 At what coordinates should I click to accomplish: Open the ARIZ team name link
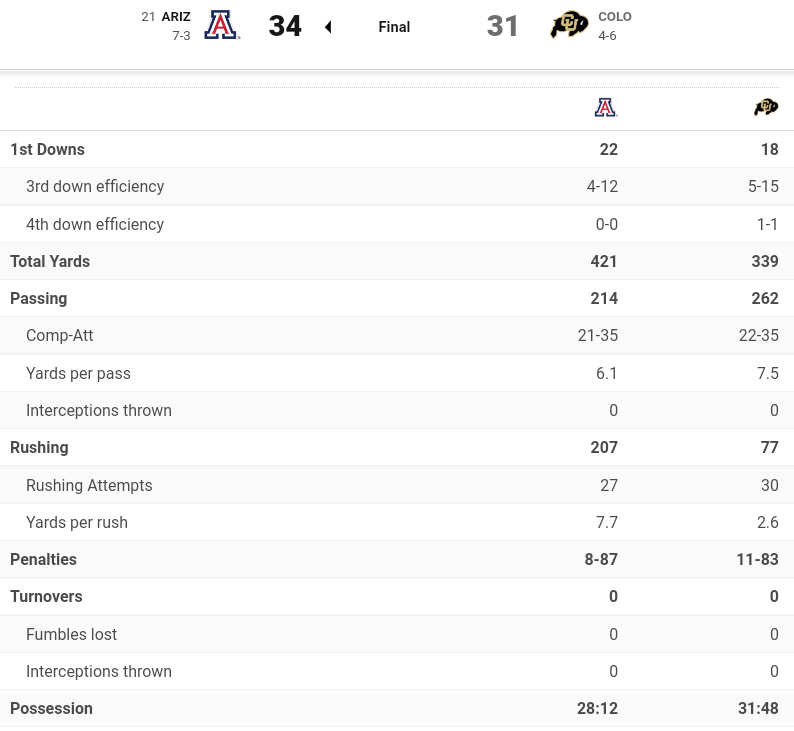[x=176, y=17]
